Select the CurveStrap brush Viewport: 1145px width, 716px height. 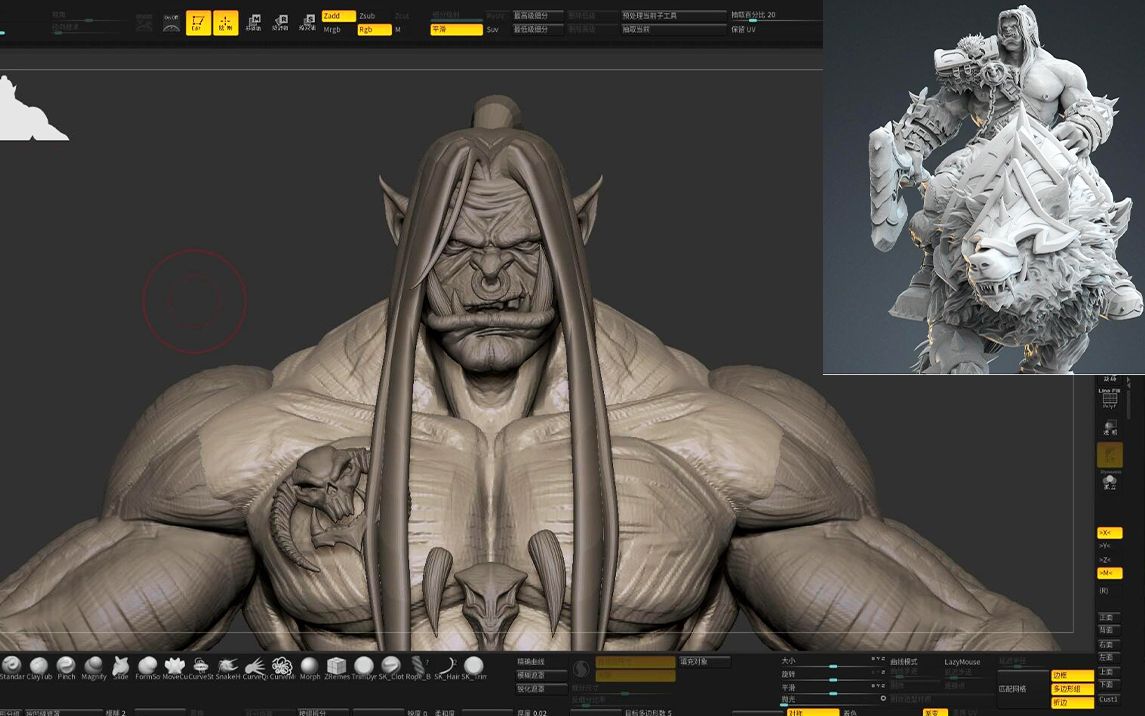(x=201, y=667)
